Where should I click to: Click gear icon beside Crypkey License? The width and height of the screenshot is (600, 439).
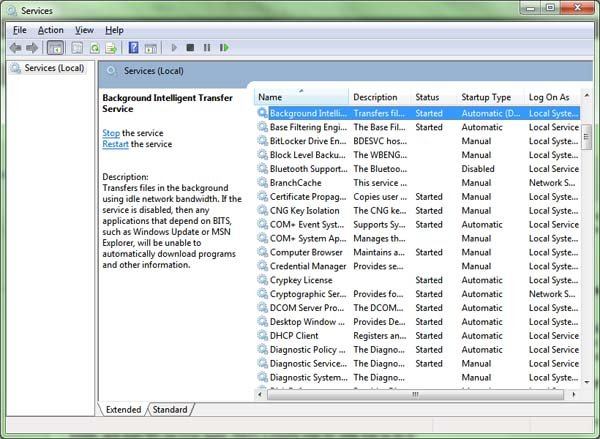262,280
